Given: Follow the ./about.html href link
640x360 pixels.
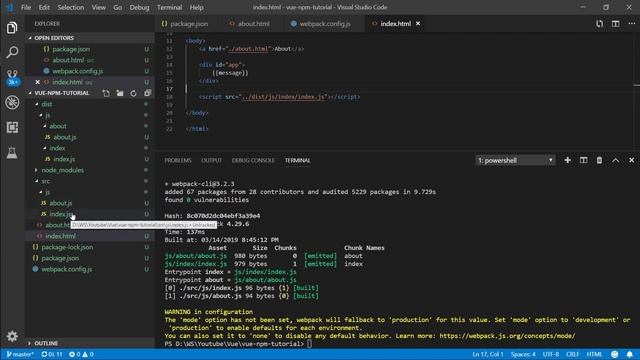Looking at the screenshot, I should click(x=249, y=49).
